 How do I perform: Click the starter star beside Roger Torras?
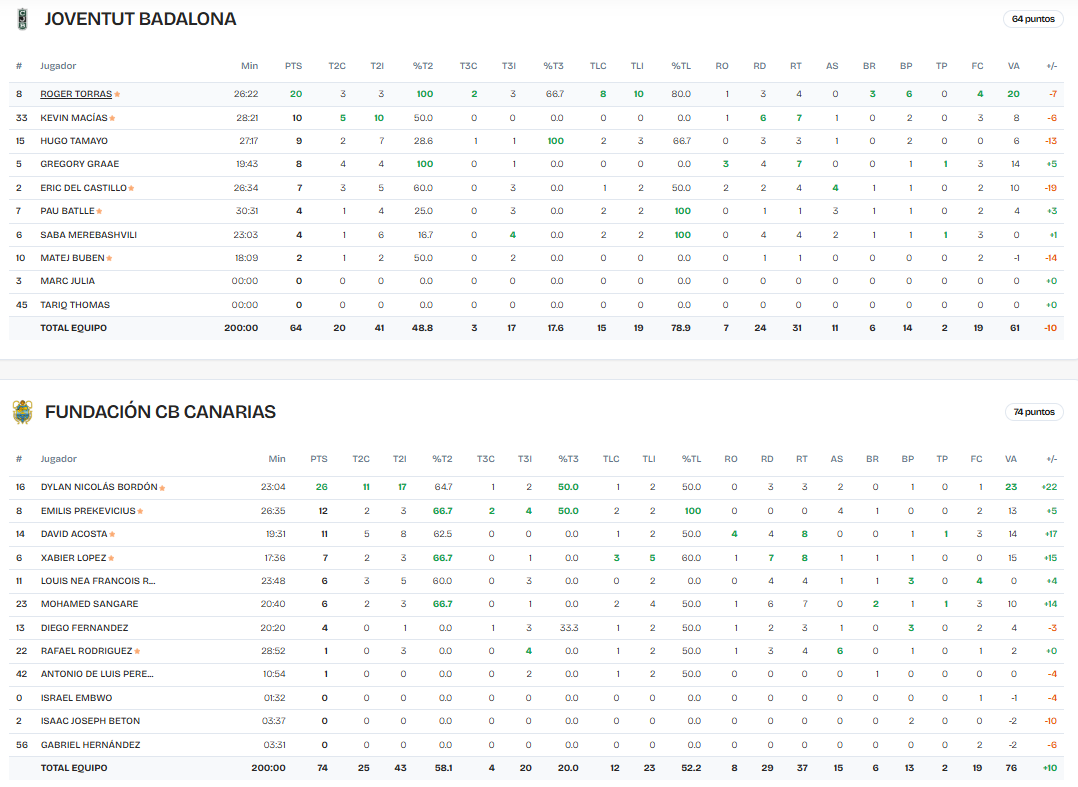coord(117,94)
